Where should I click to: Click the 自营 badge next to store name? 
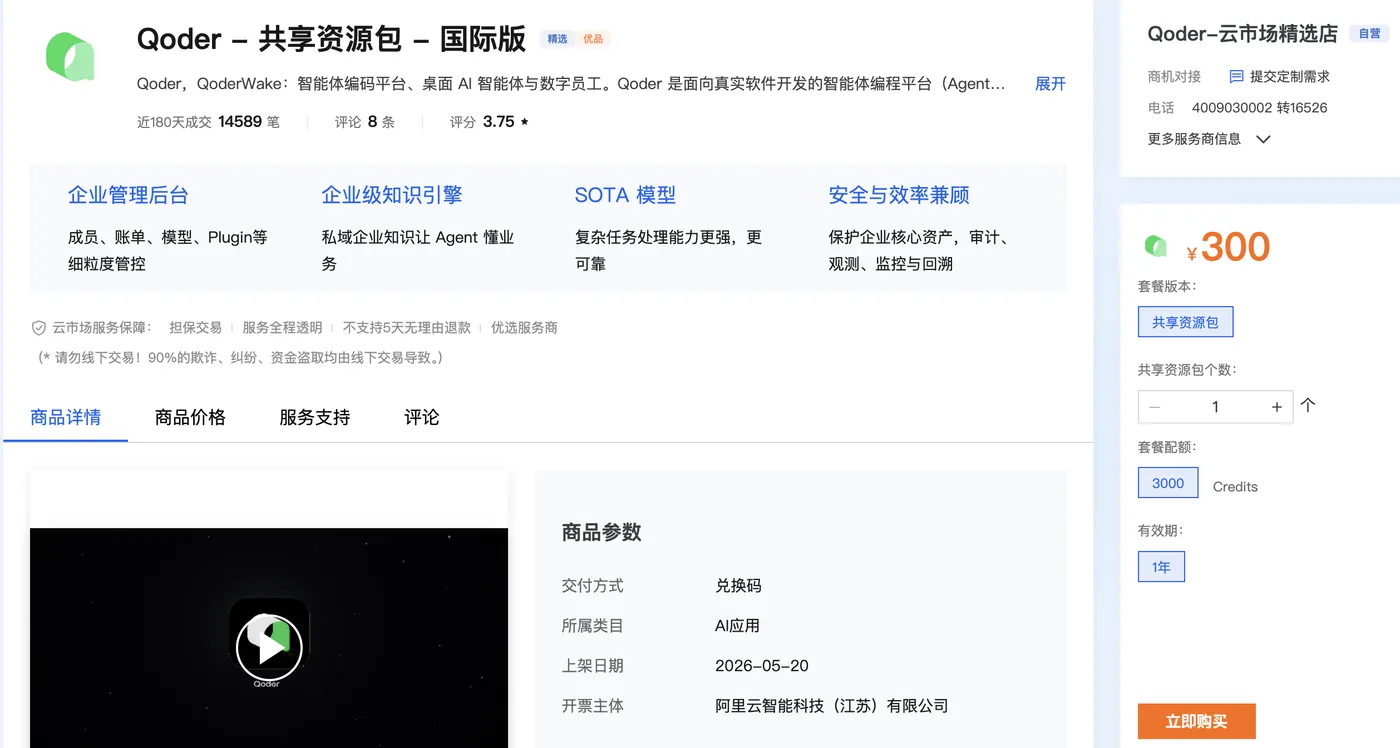(1369, 34)
